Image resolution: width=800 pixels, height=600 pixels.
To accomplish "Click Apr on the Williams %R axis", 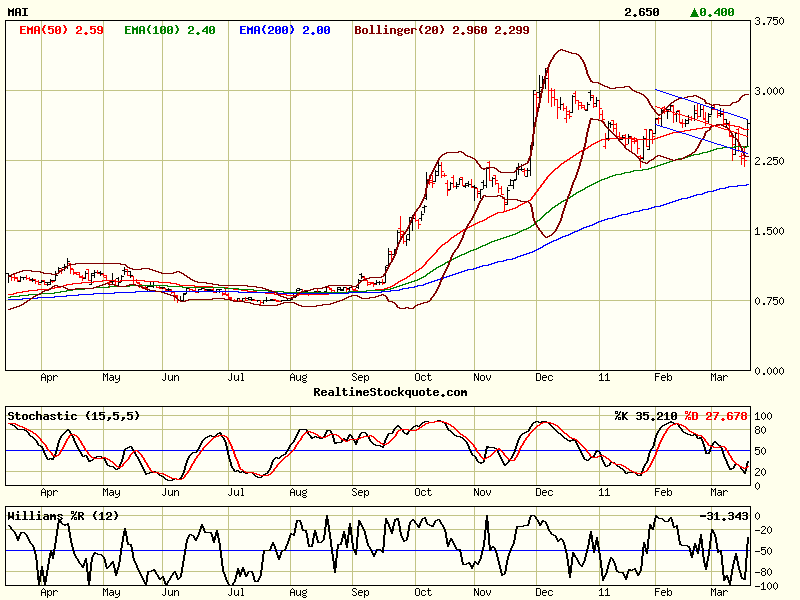I will pos(49,593).
